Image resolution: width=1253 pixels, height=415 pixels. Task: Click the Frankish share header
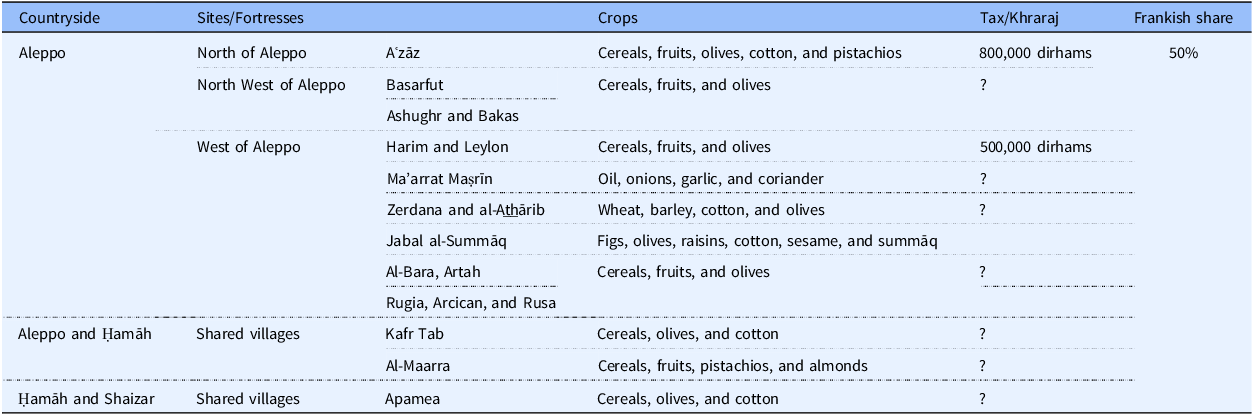tap(1183, 18)
